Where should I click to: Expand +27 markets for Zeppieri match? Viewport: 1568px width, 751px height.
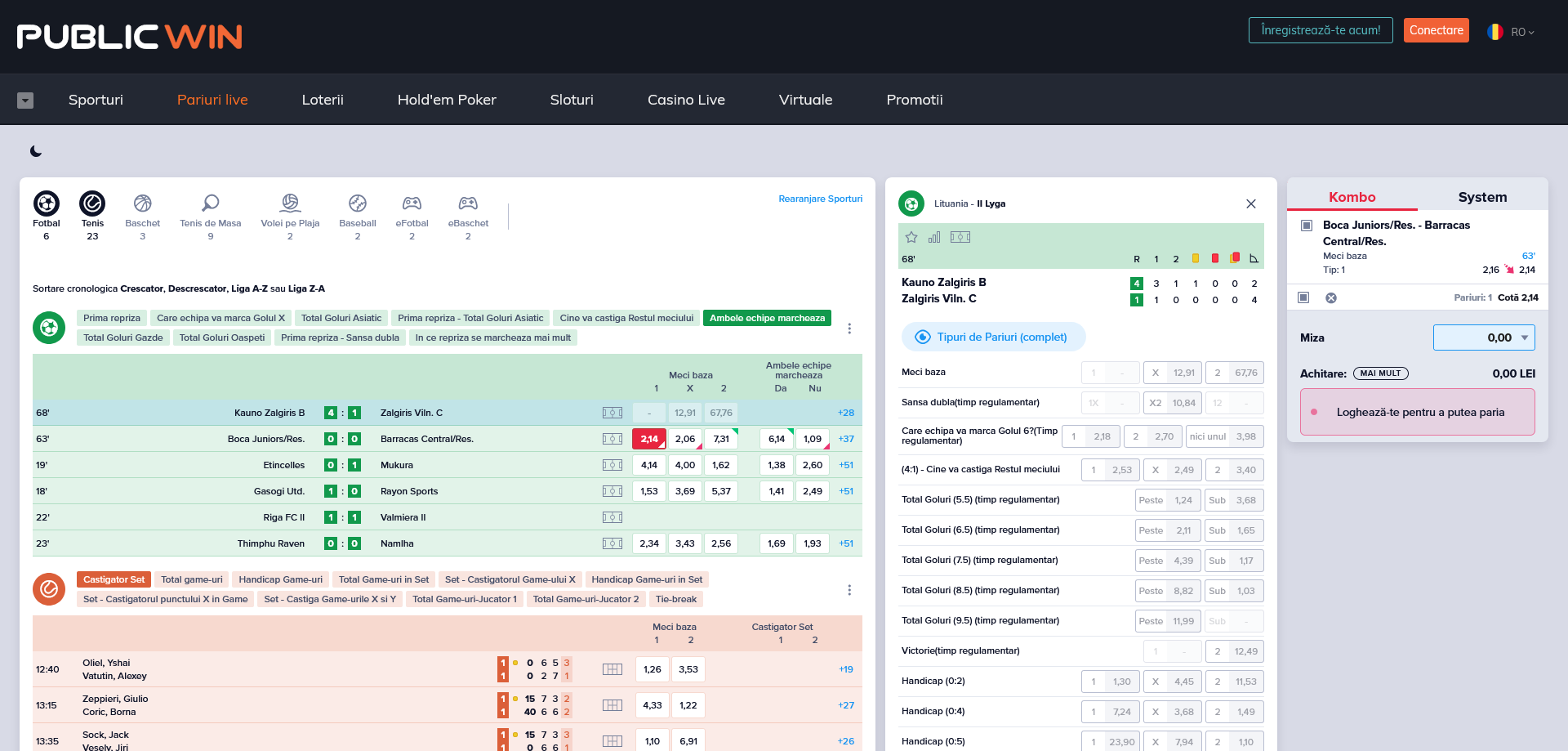pyautogui.click(x=846, y=705)
